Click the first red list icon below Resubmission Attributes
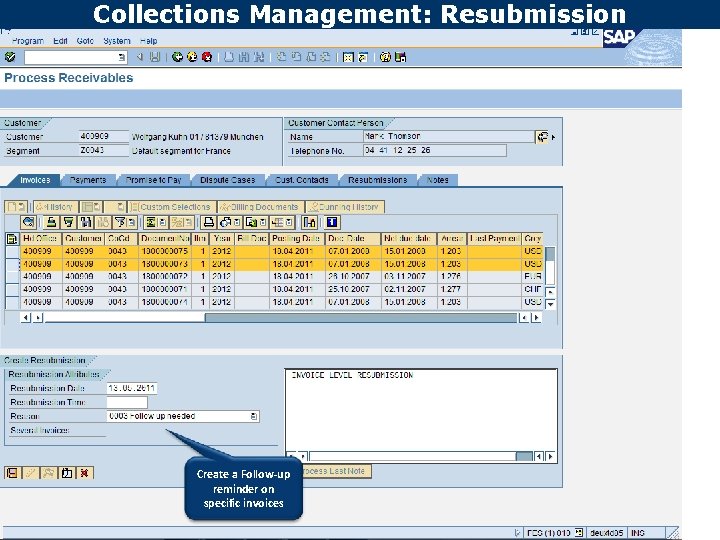Screen dimensions: 720x540 click(12, 472)
